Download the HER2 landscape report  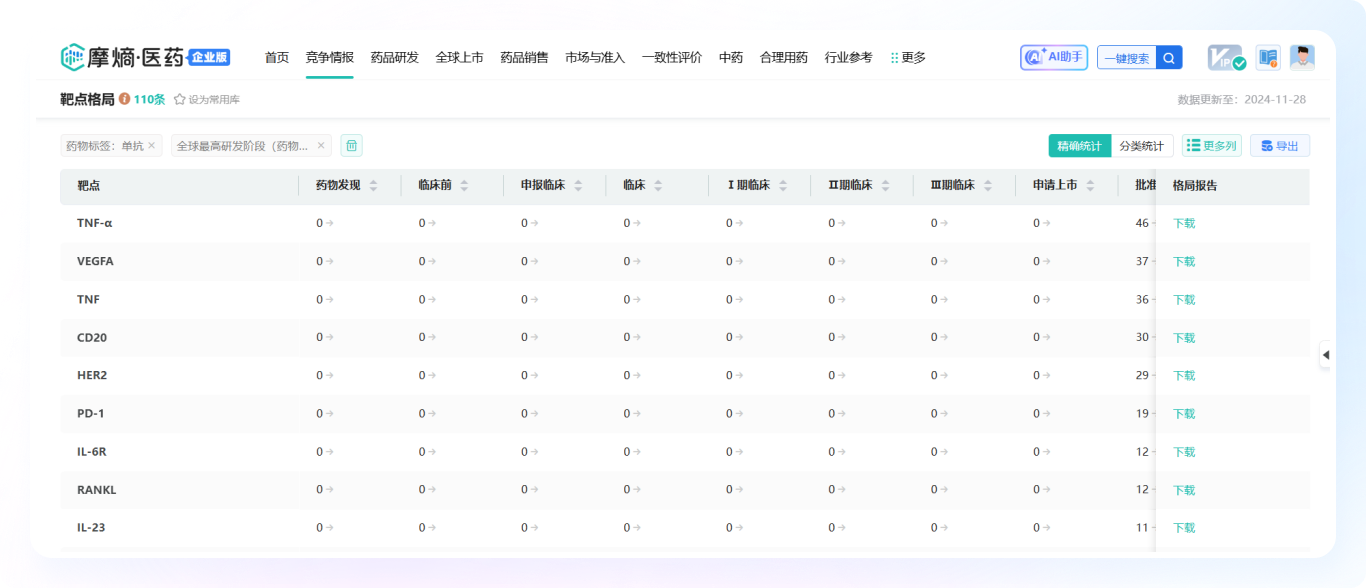tap(1184, 375)
